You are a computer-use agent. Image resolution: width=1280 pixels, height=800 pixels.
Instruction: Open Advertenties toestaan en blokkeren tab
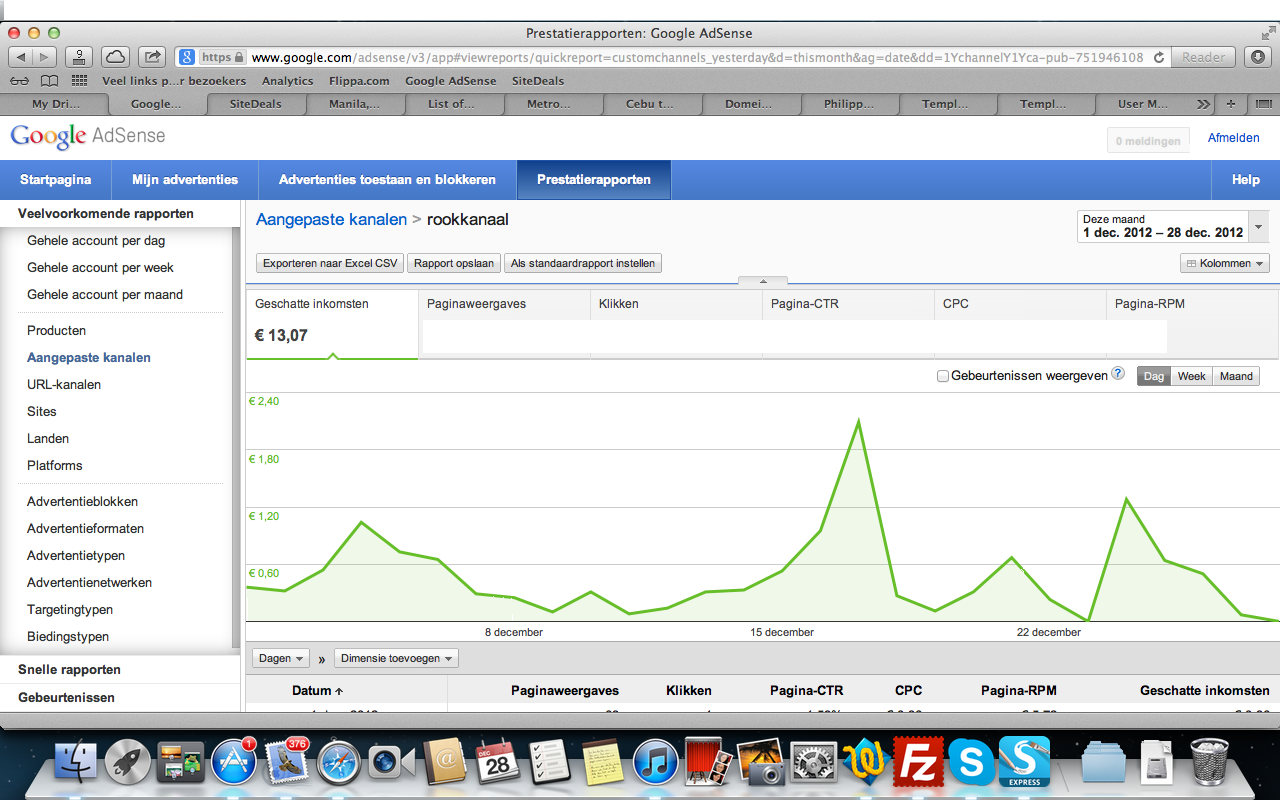click(387, 180)
